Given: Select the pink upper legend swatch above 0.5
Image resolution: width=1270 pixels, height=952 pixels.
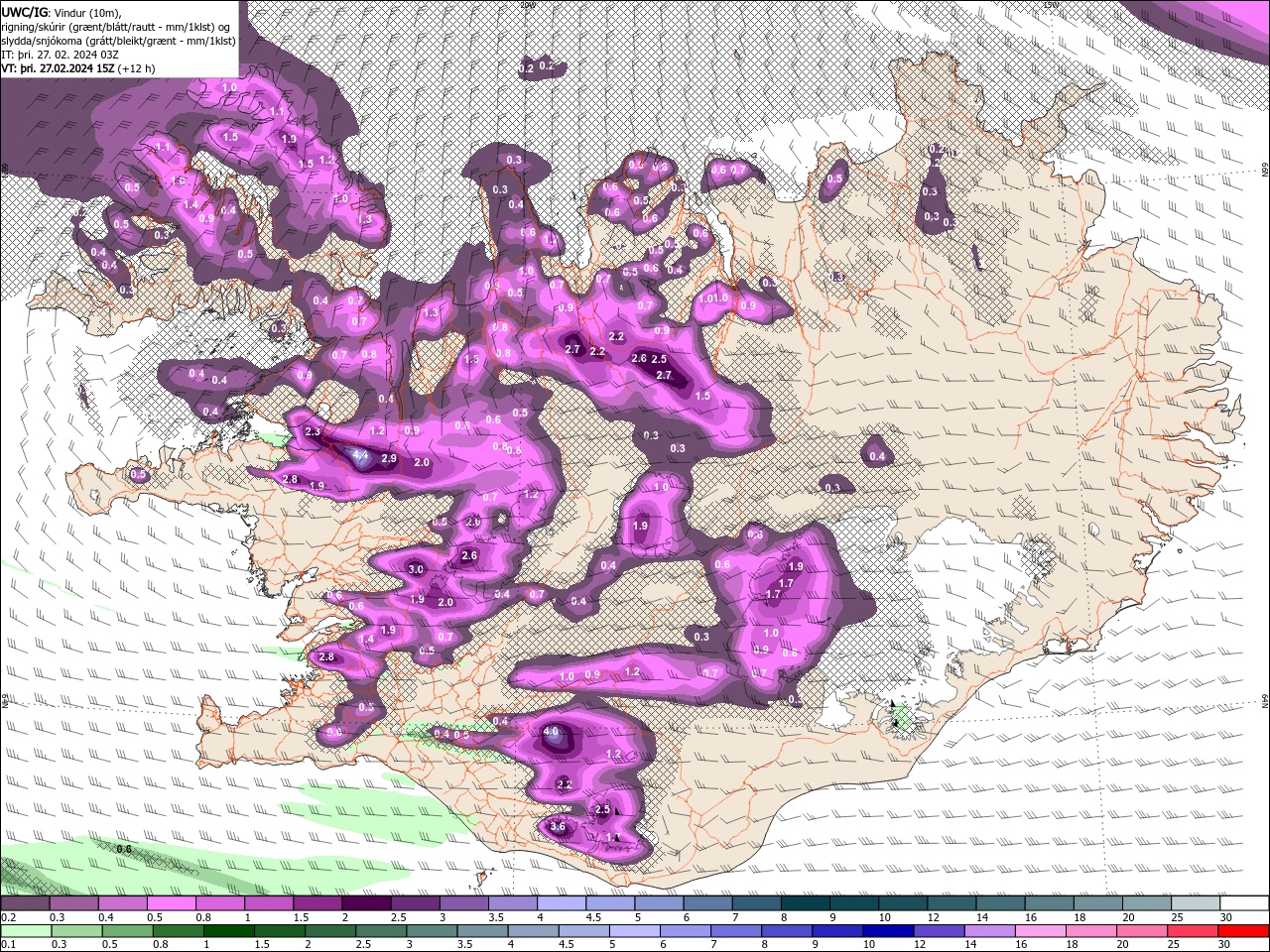Looking at the screenshot, I should point(171,903).
